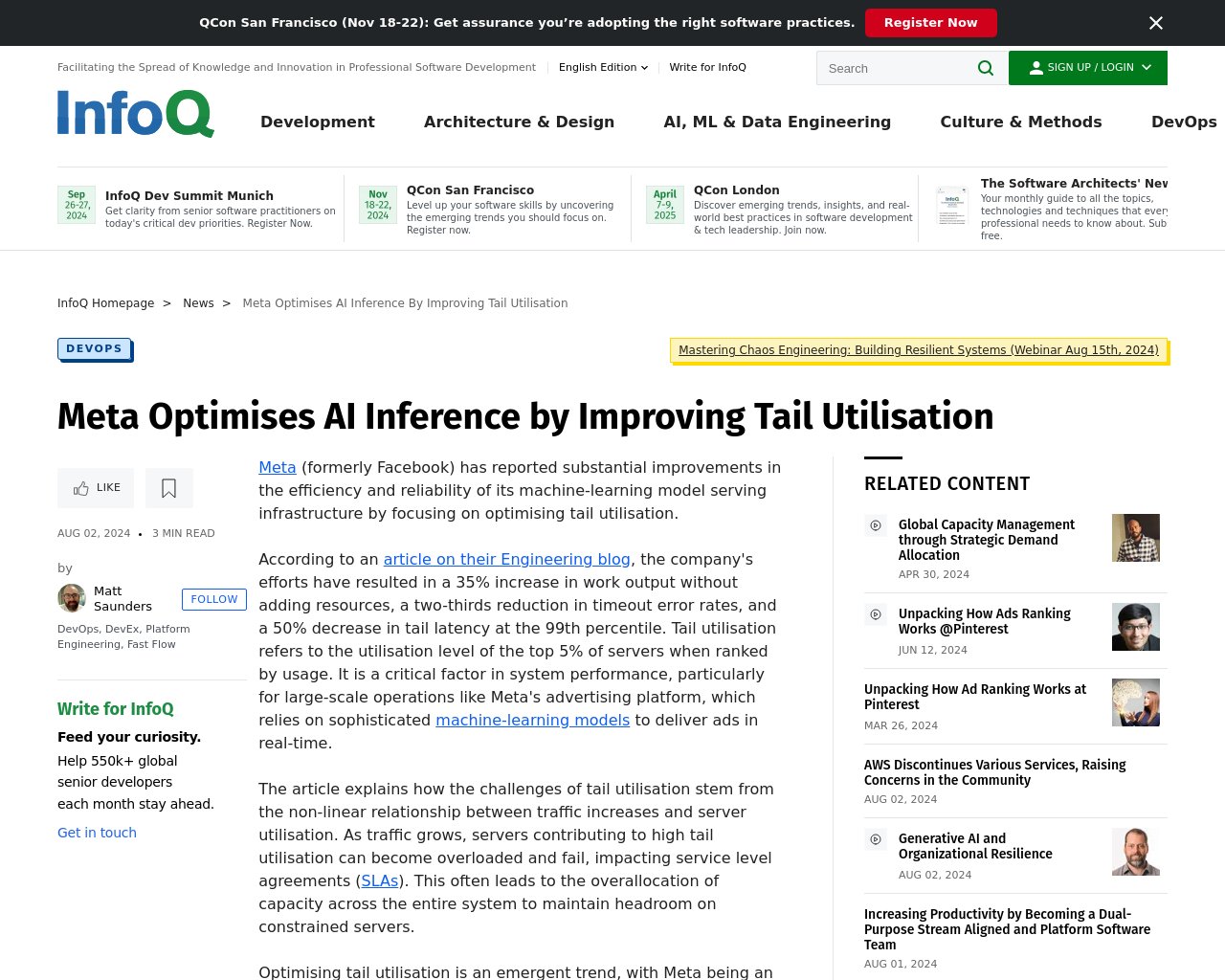The image size is (1225, 980).
Task: Click the DEVOPS topic tag
Action: (x=94, y=348)
